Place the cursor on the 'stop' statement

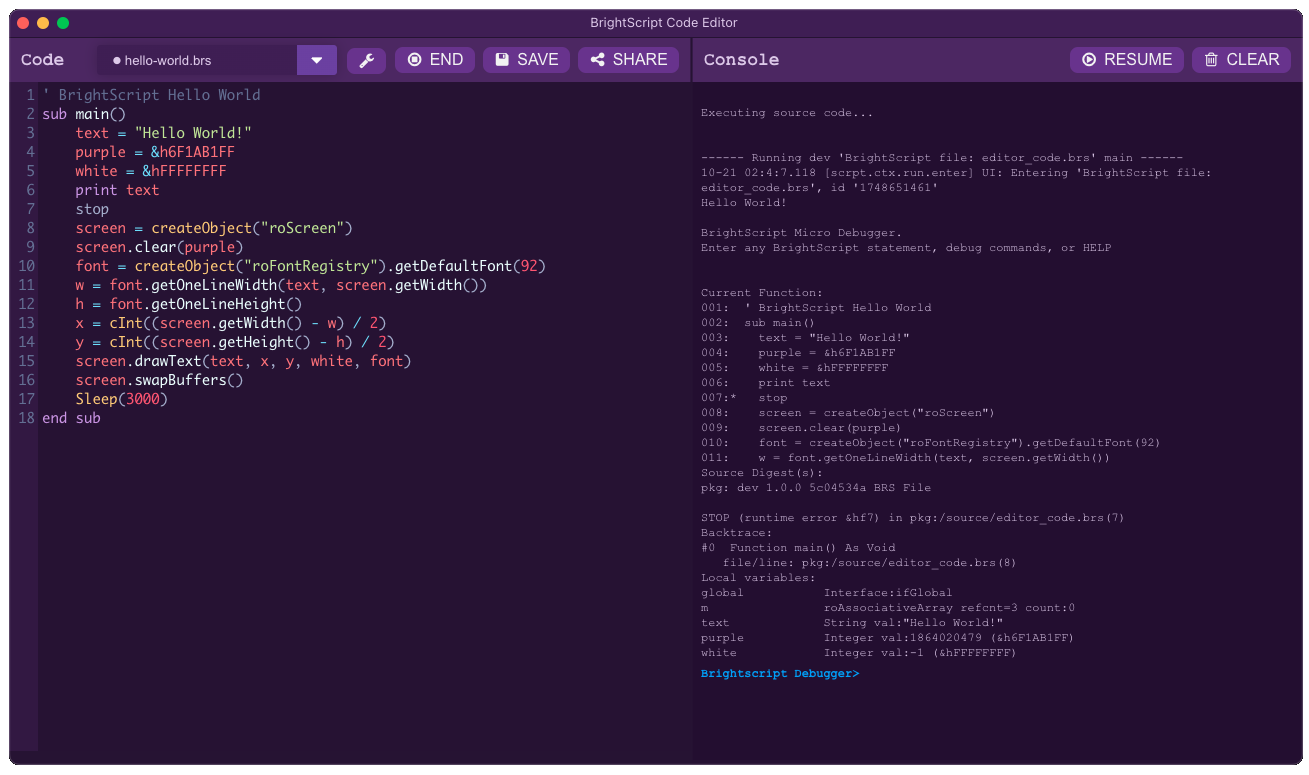[x=92, y=209]
